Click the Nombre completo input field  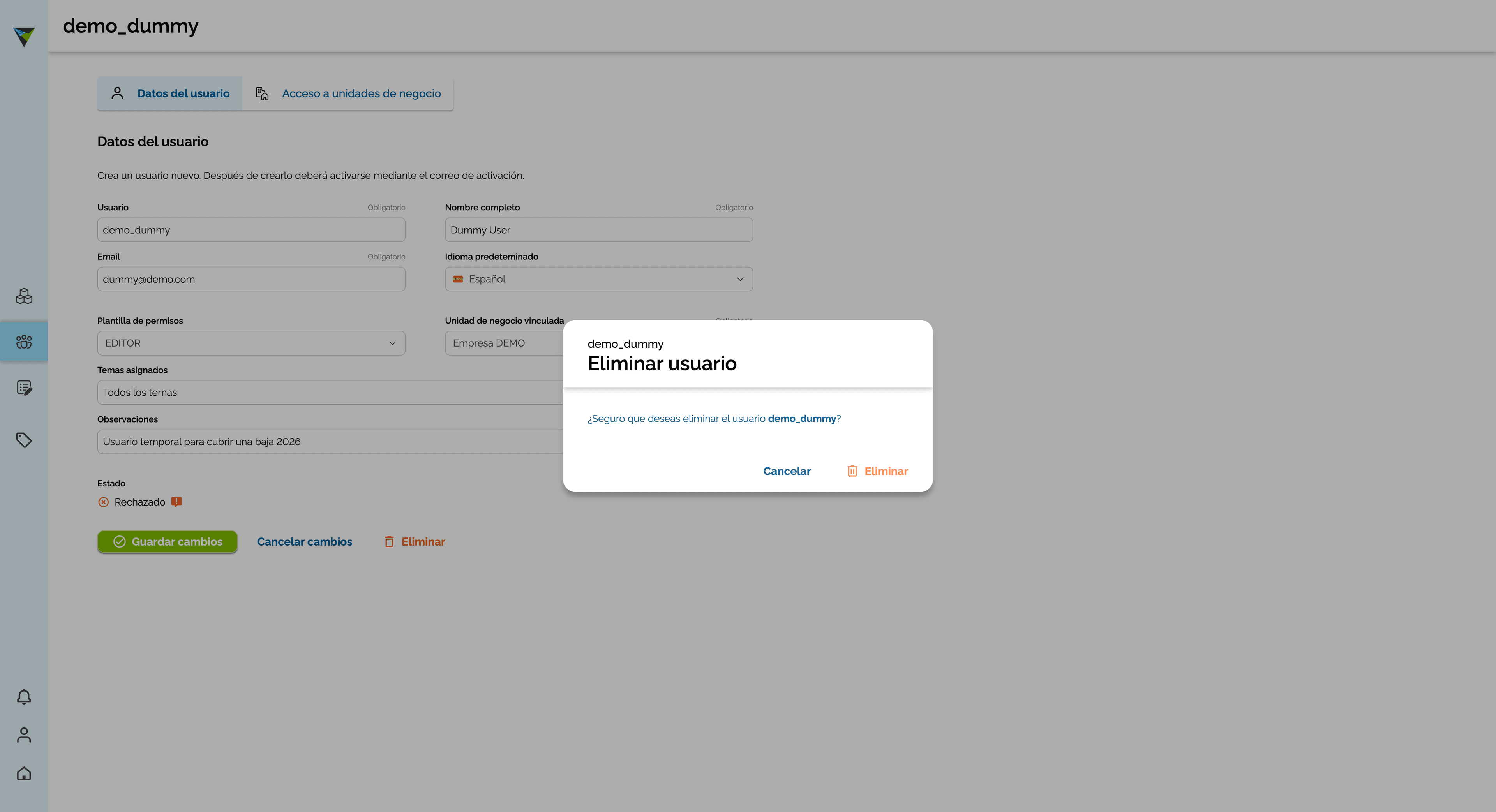[x=599, y=230]
